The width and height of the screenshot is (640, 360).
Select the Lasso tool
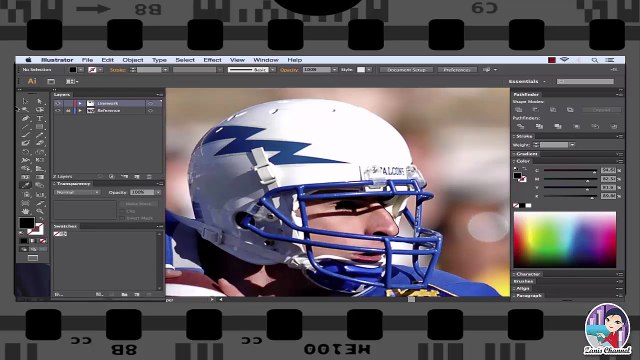click(x=40, y=109)
